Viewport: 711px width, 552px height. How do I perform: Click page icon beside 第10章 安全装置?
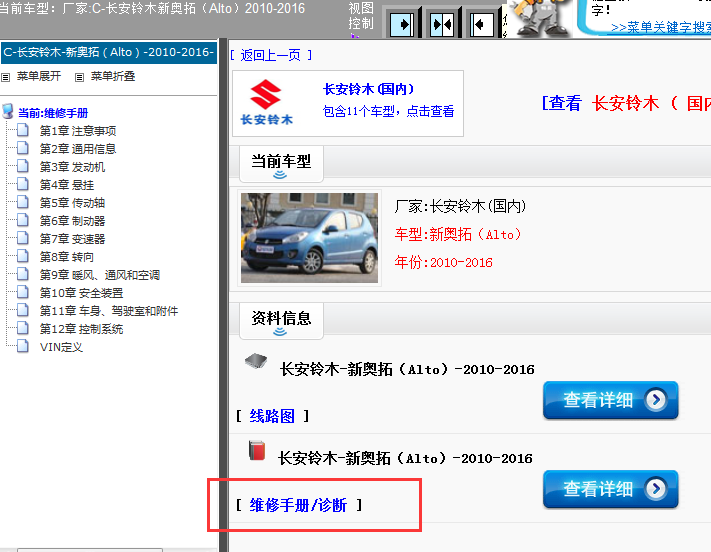(23, 292)
